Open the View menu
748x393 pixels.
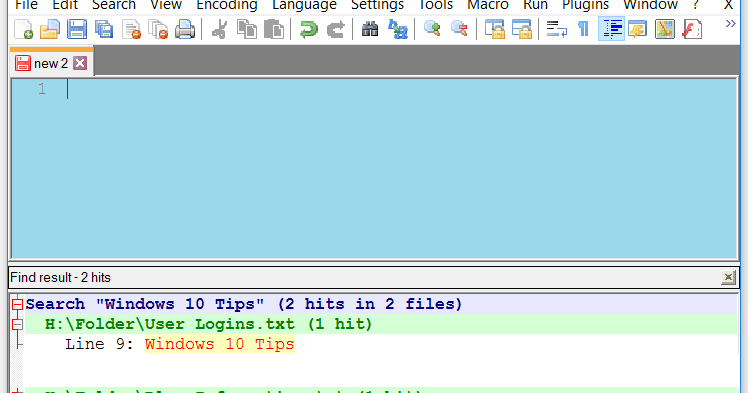pos(166,5)
